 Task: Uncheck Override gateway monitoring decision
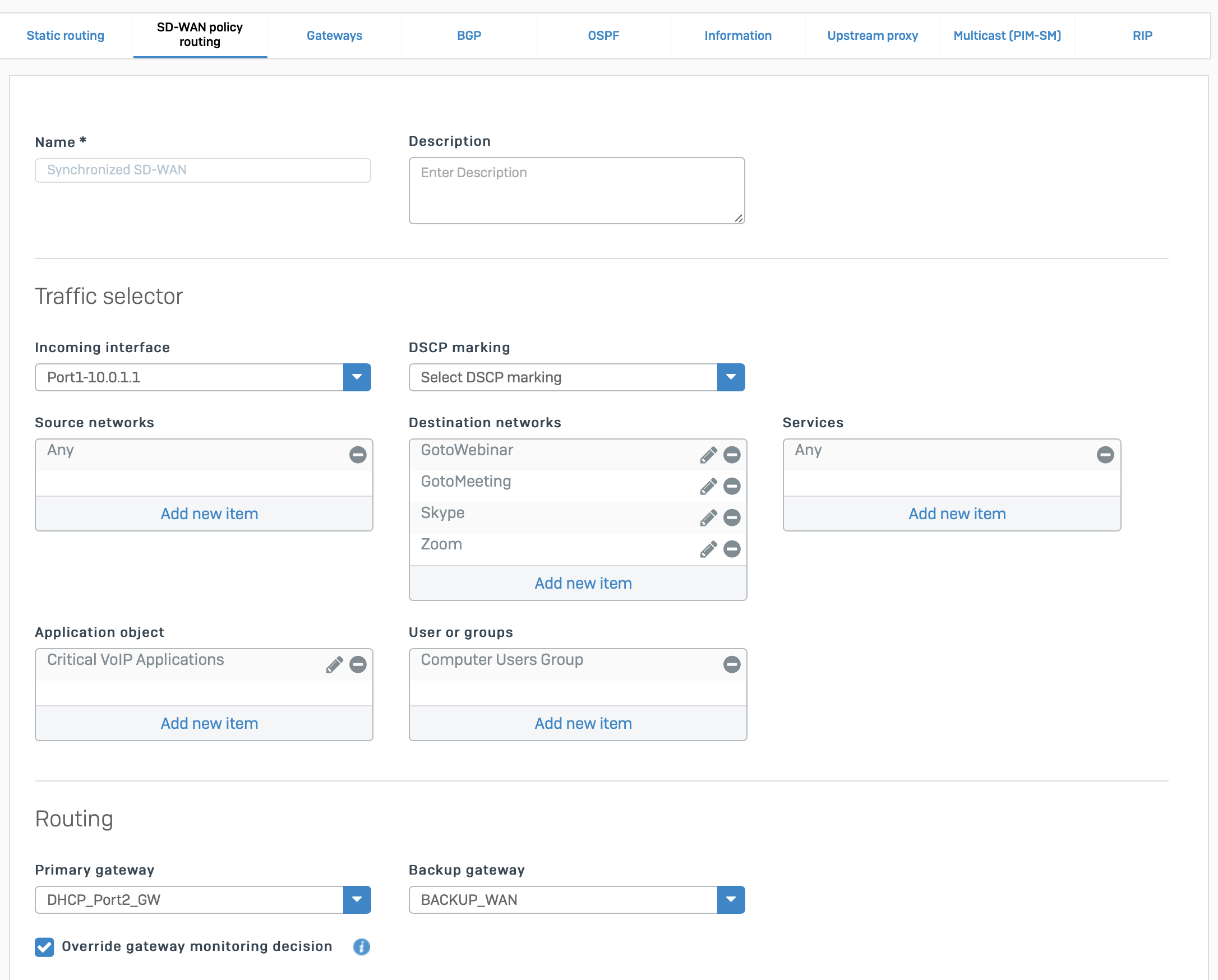[44, 947]
